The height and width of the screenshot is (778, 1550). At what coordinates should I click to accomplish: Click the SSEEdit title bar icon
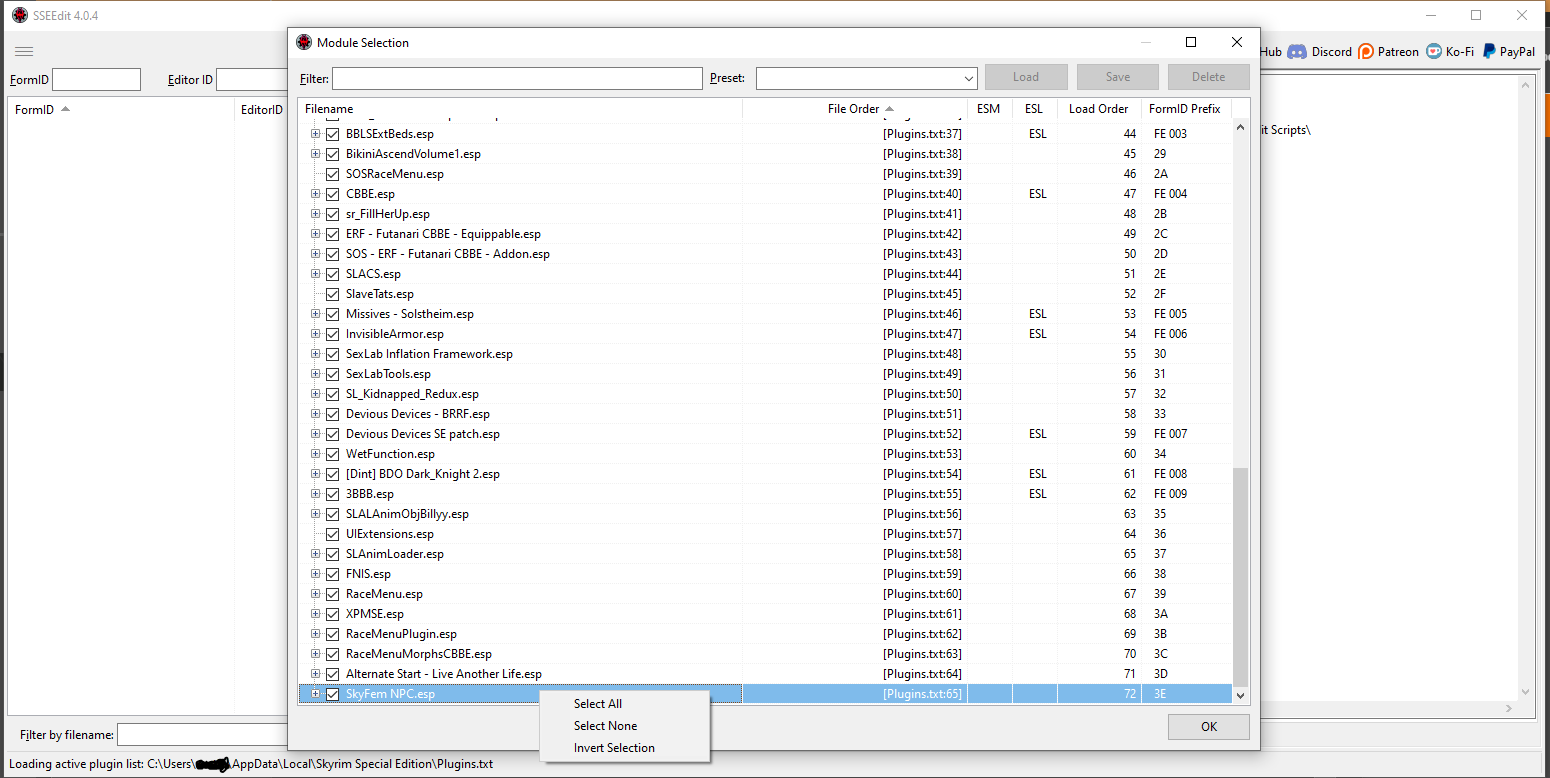[19, 16]
